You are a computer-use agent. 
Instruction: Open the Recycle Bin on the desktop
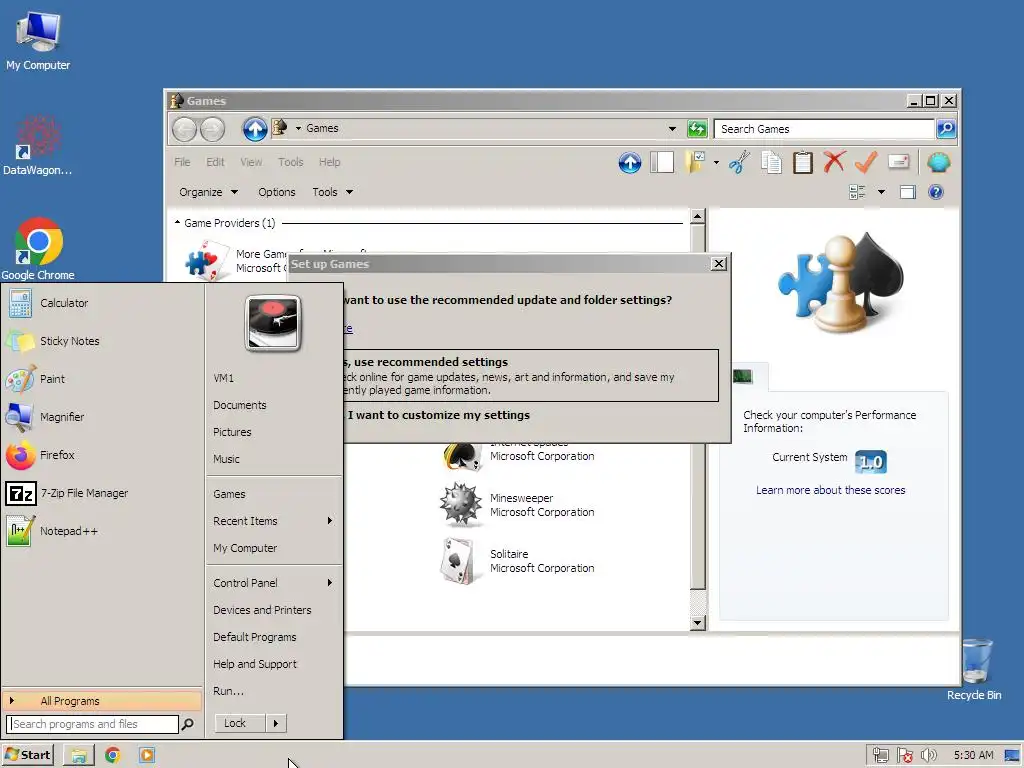[974, 669]
